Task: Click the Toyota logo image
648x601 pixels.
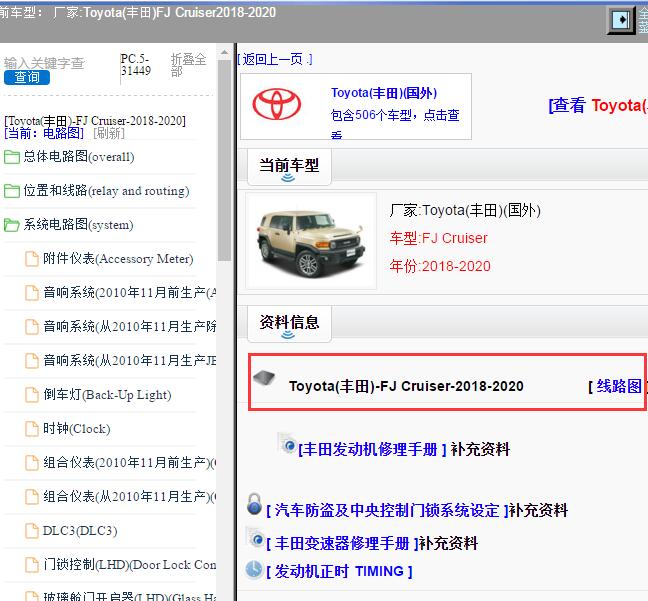Action: coord(276,105)
